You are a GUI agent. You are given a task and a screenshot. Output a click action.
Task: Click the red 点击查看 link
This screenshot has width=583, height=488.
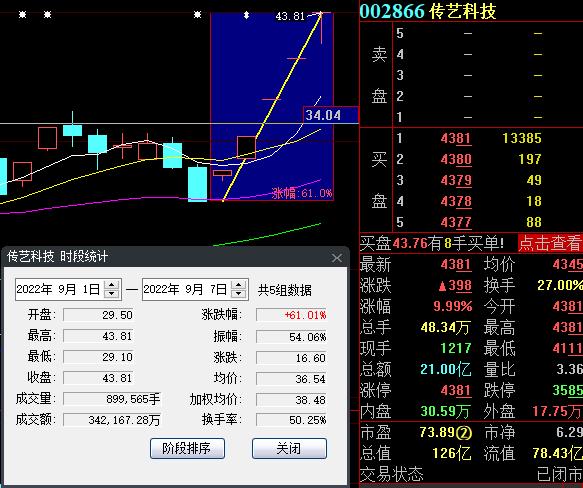tap(550, 244)
